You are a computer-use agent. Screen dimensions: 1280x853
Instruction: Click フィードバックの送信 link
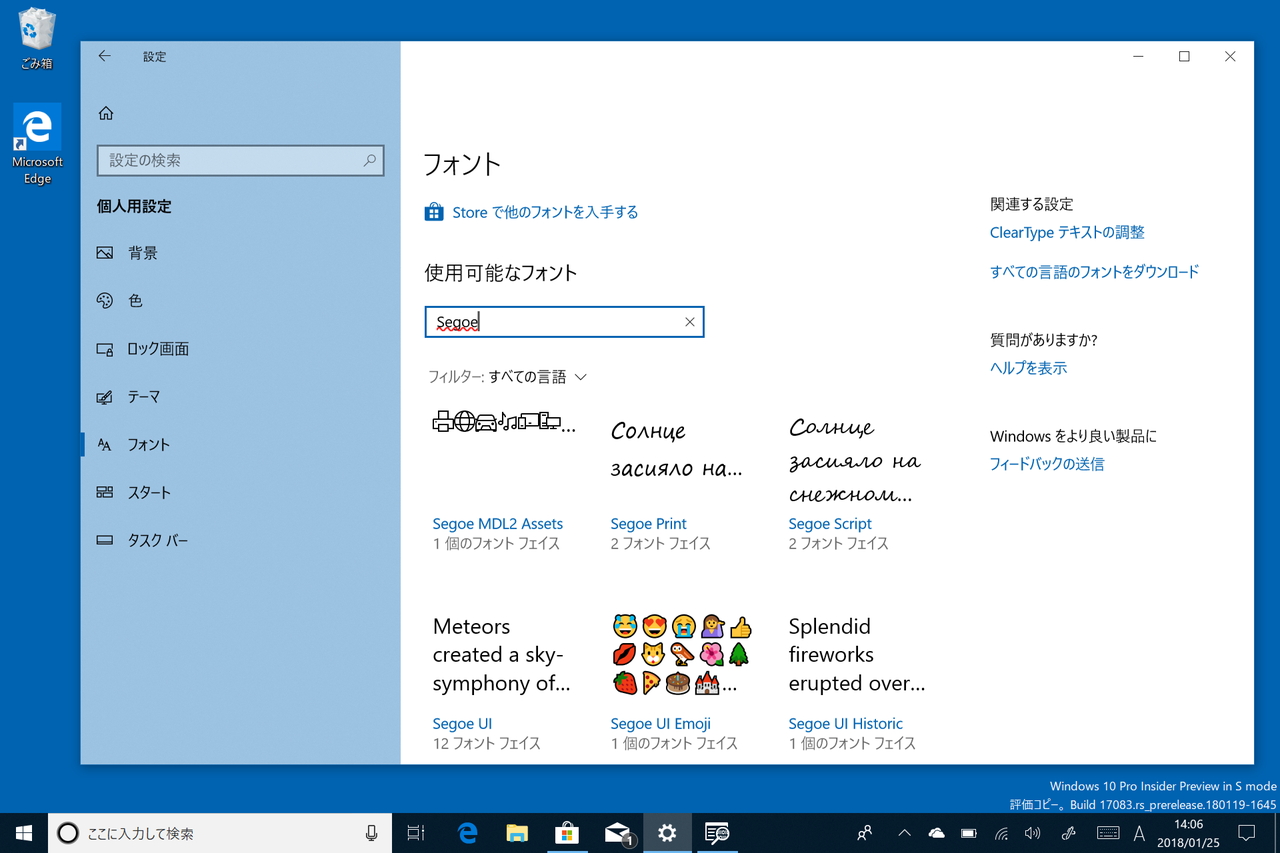pyautogui.click(x=1047, y=464)
